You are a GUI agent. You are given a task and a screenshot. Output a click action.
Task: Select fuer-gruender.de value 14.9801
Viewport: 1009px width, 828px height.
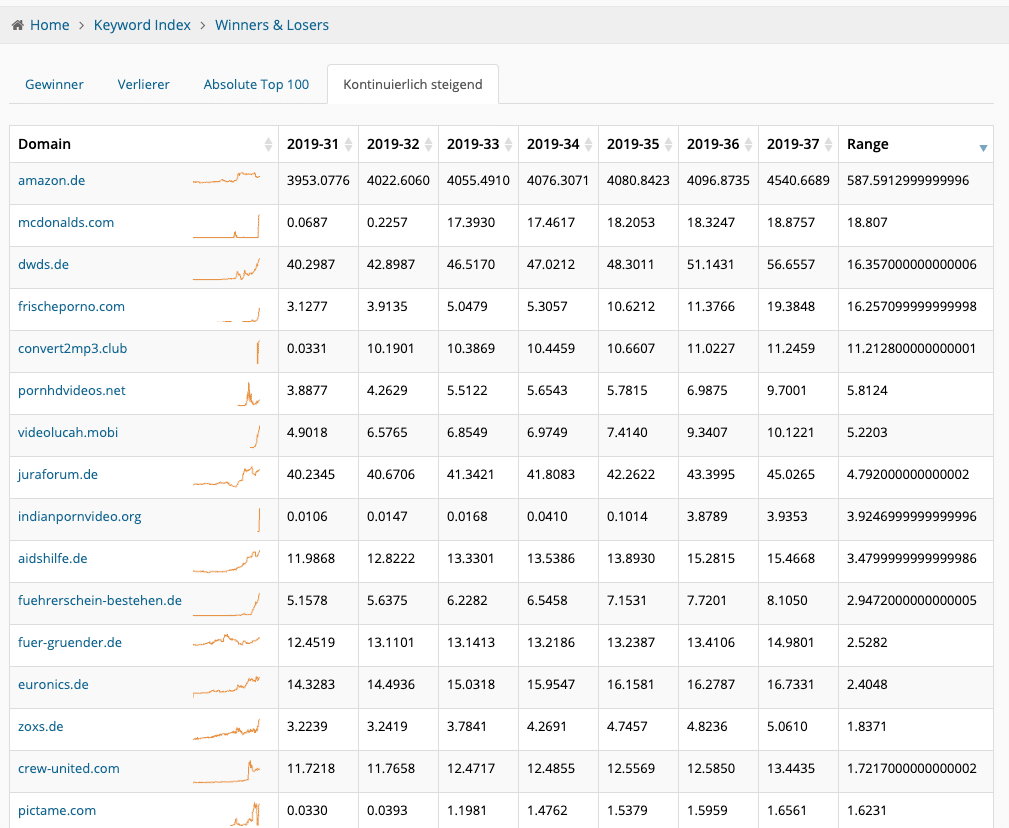791,643
